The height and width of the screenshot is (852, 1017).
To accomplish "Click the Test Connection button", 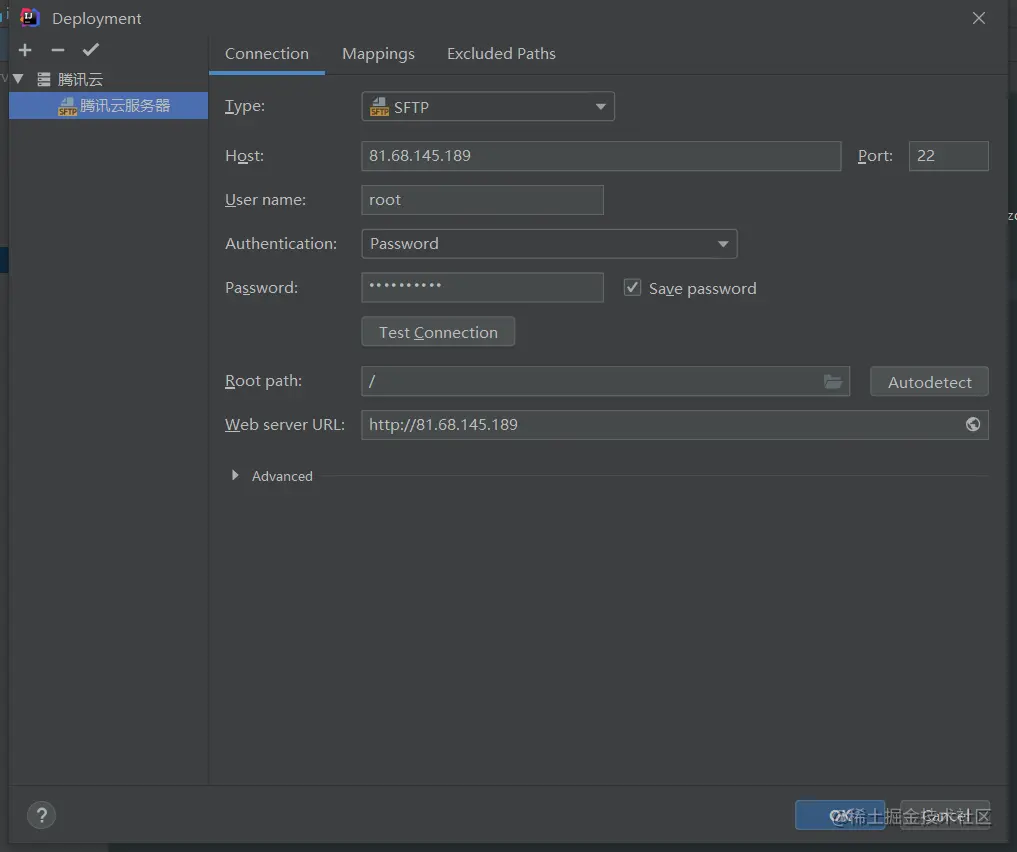I will click(x=438, y=332).
